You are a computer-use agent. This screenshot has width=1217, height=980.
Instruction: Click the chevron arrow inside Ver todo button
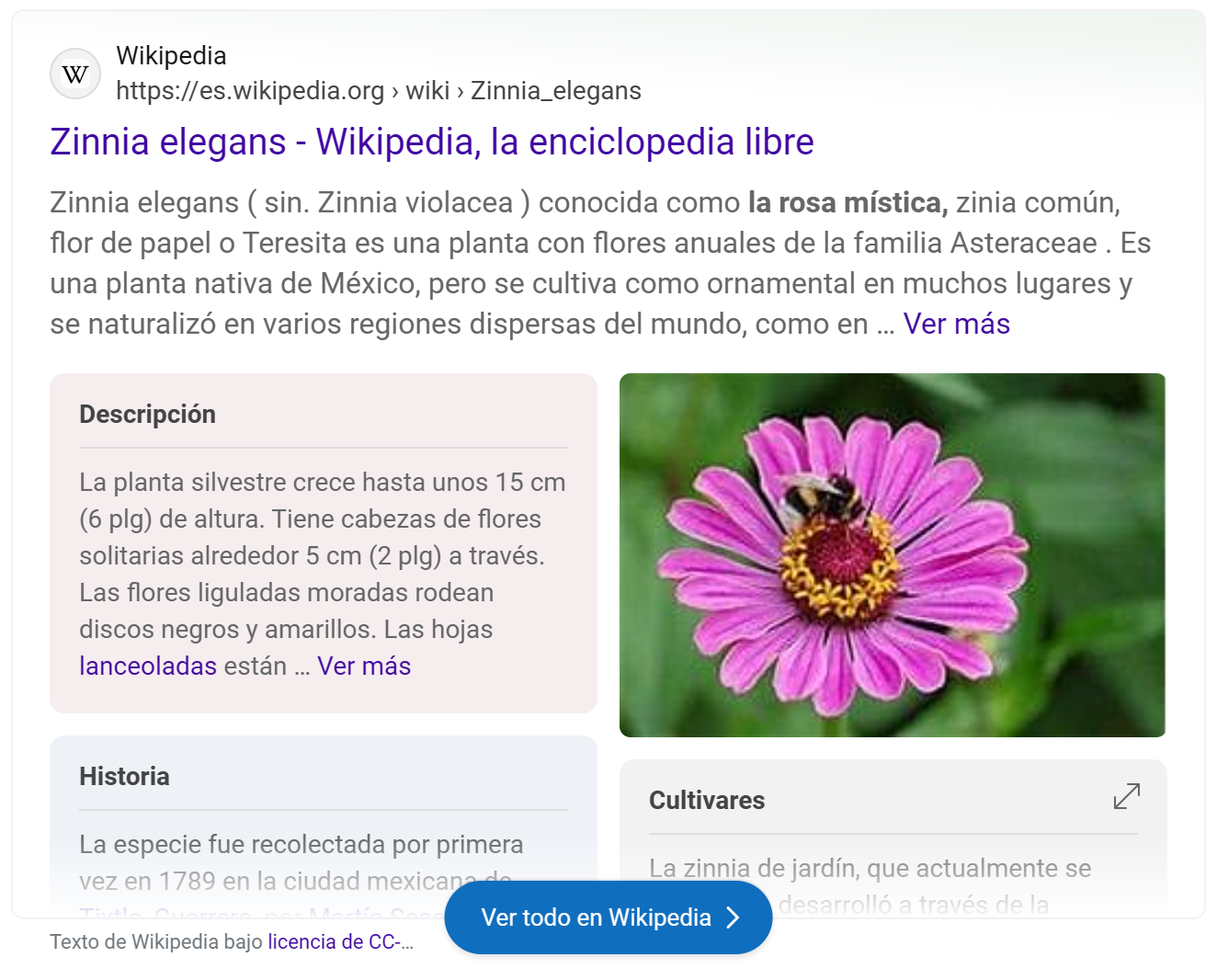733,917
